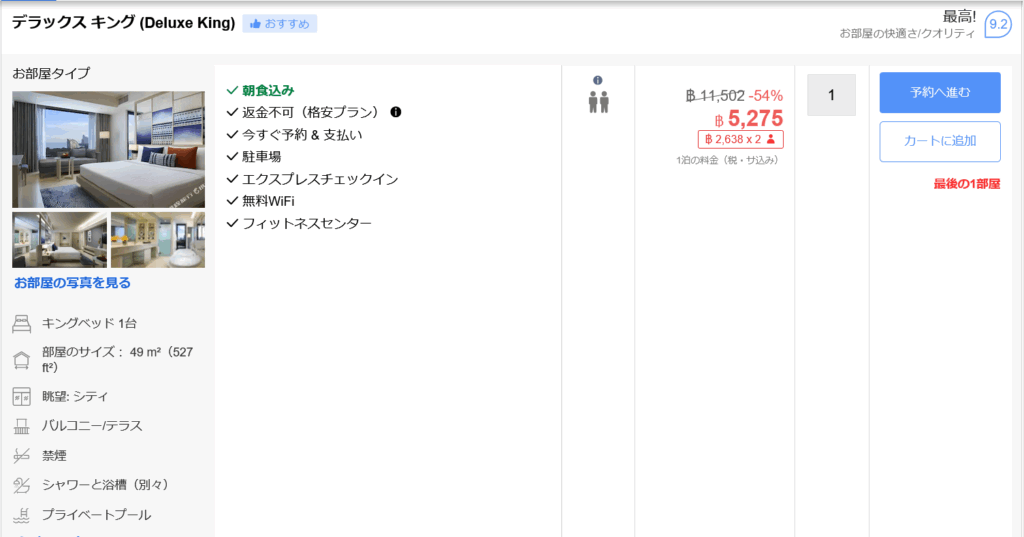The width and height of the screenshot is (1024, 537).
Task: Click the king bed icon
Action: point(21,323)
